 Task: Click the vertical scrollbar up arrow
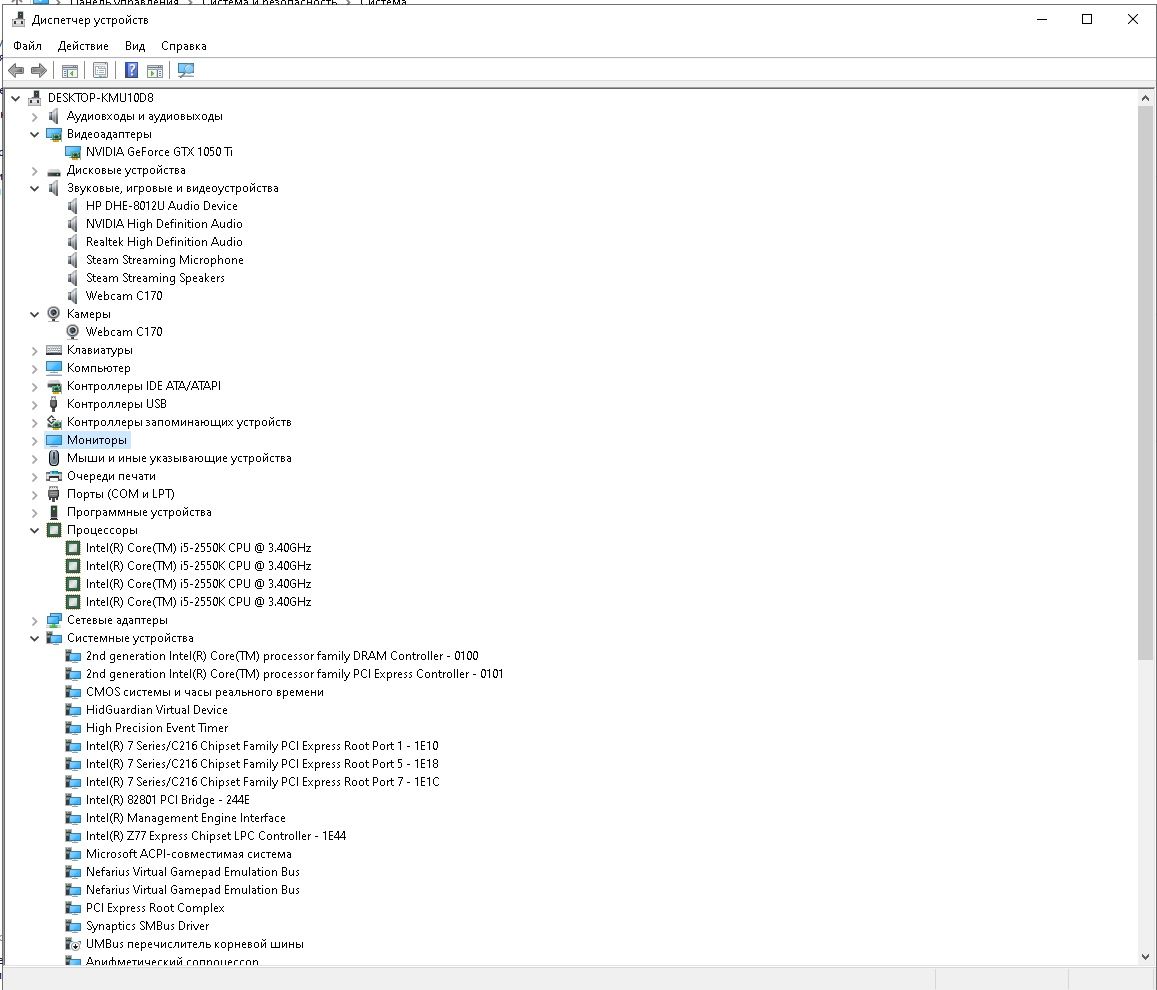pos(1145,98)
